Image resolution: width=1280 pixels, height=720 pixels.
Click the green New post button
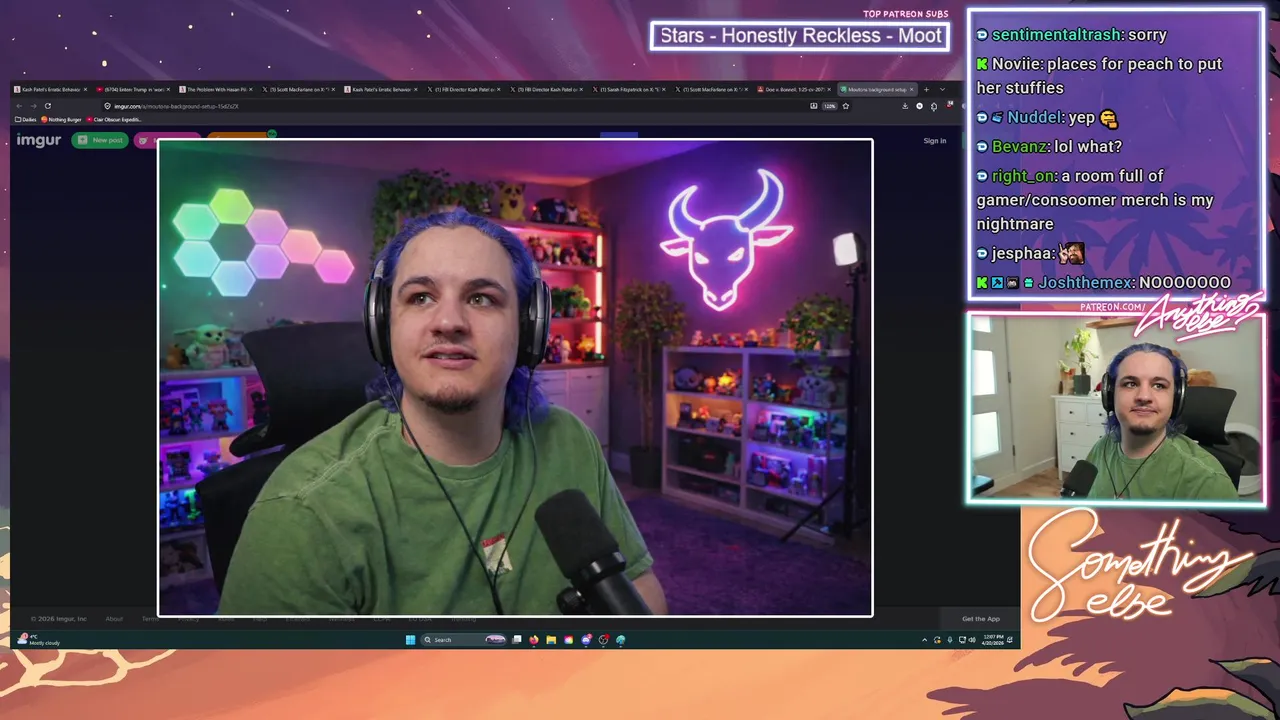(x=100, y=140)
